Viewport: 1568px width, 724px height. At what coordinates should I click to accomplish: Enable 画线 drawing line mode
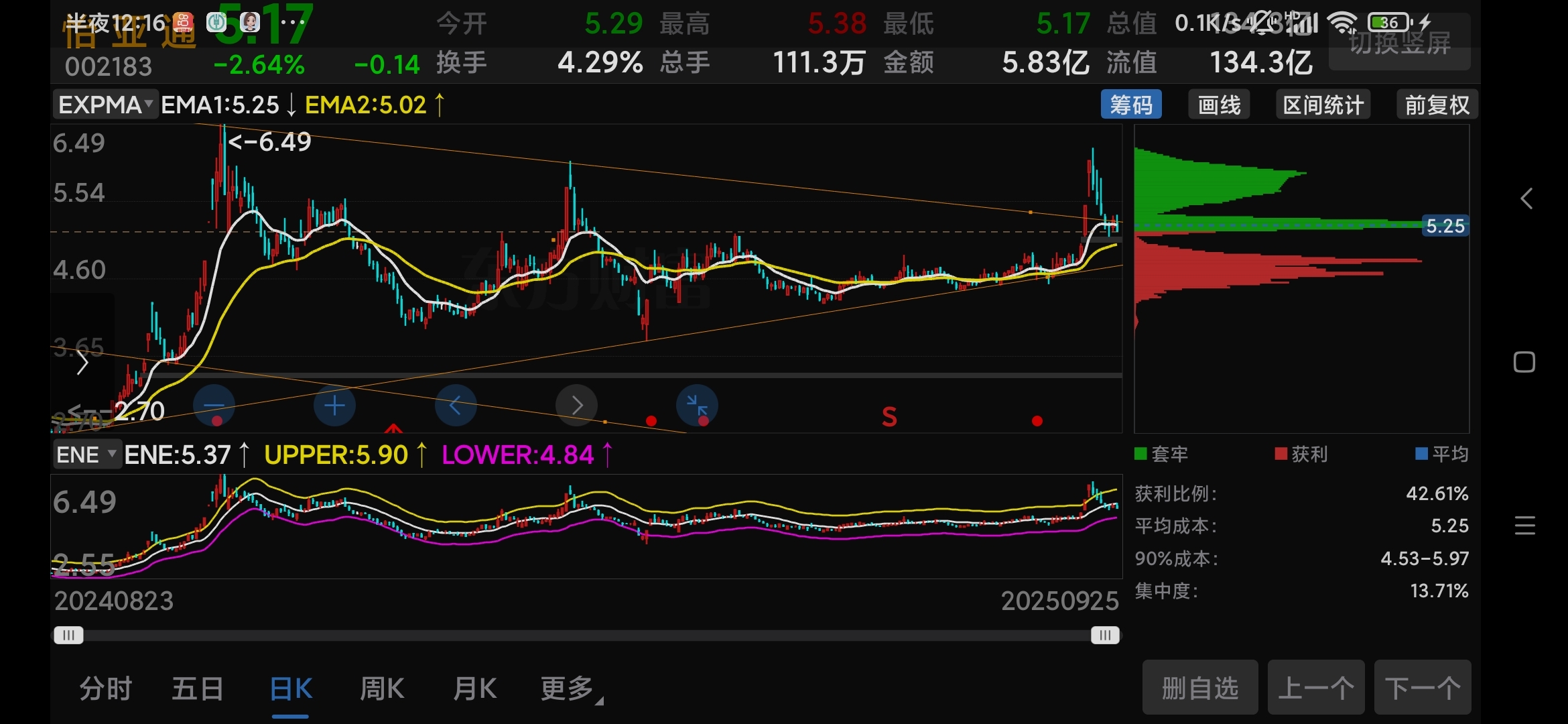coord(1219,105)
